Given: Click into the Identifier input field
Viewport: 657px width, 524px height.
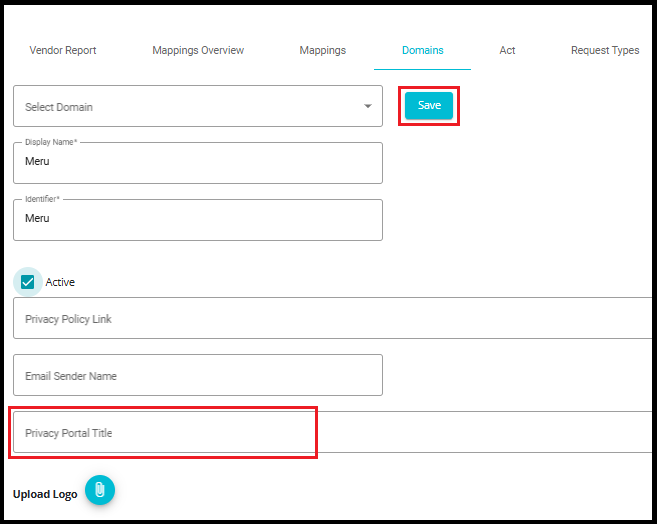Looking at the screenshot, I should pyautogui.click(x=198, y=220).
